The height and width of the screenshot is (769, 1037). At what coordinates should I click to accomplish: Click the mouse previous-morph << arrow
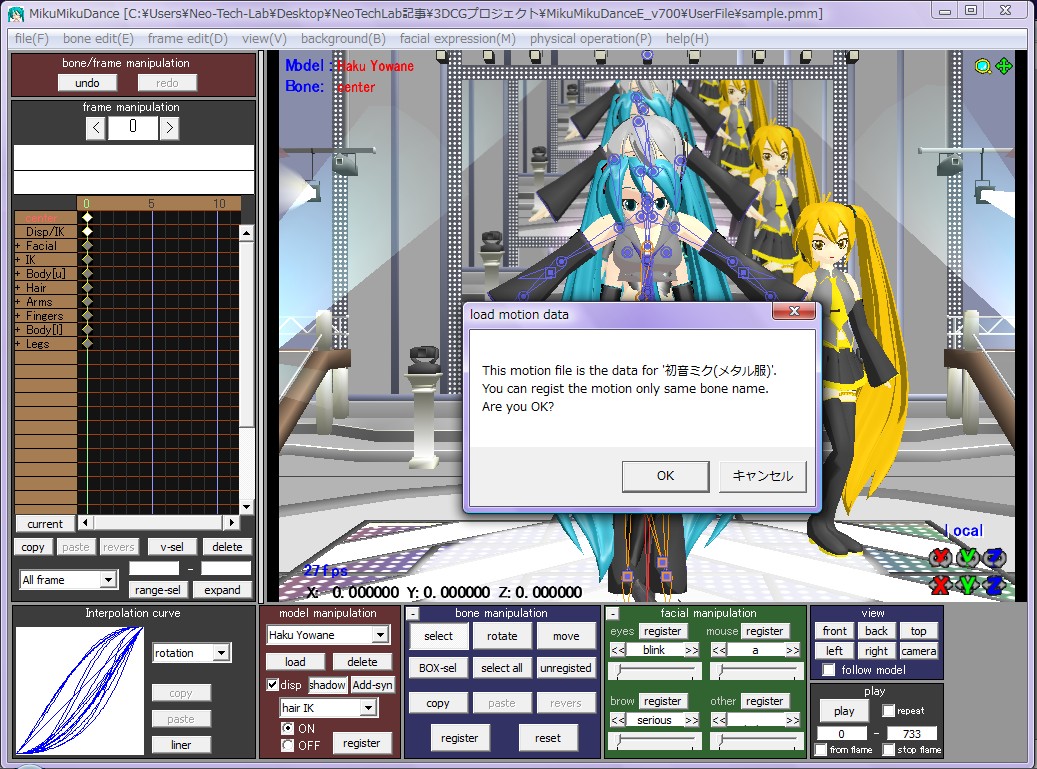point(719,650)
